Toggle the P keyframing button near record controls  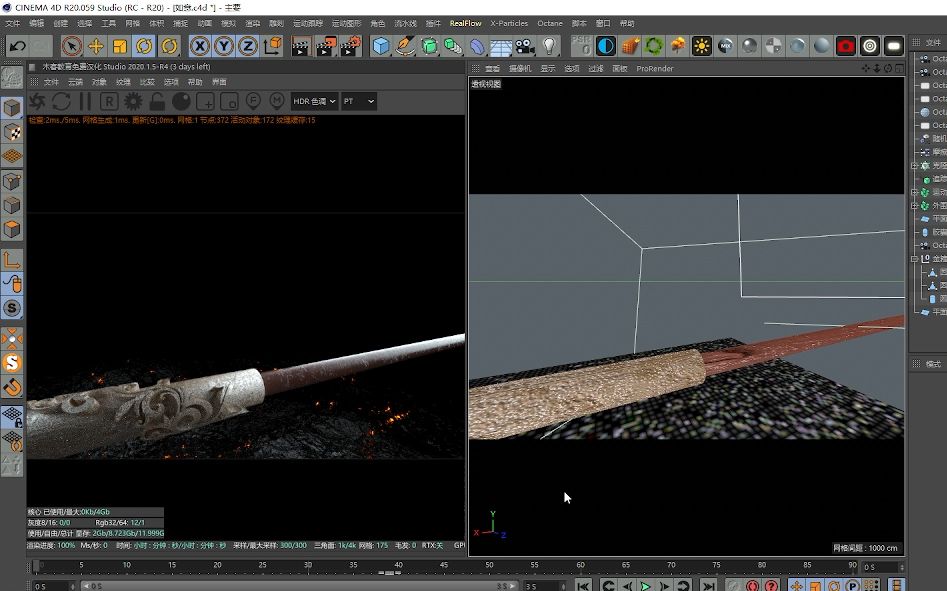pyautogui.click(x=852, y=583)
